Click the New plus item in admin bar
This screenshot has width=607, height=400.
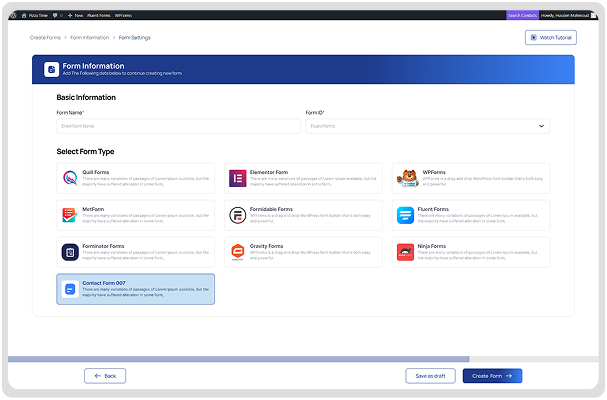click(x=75, y=15)
